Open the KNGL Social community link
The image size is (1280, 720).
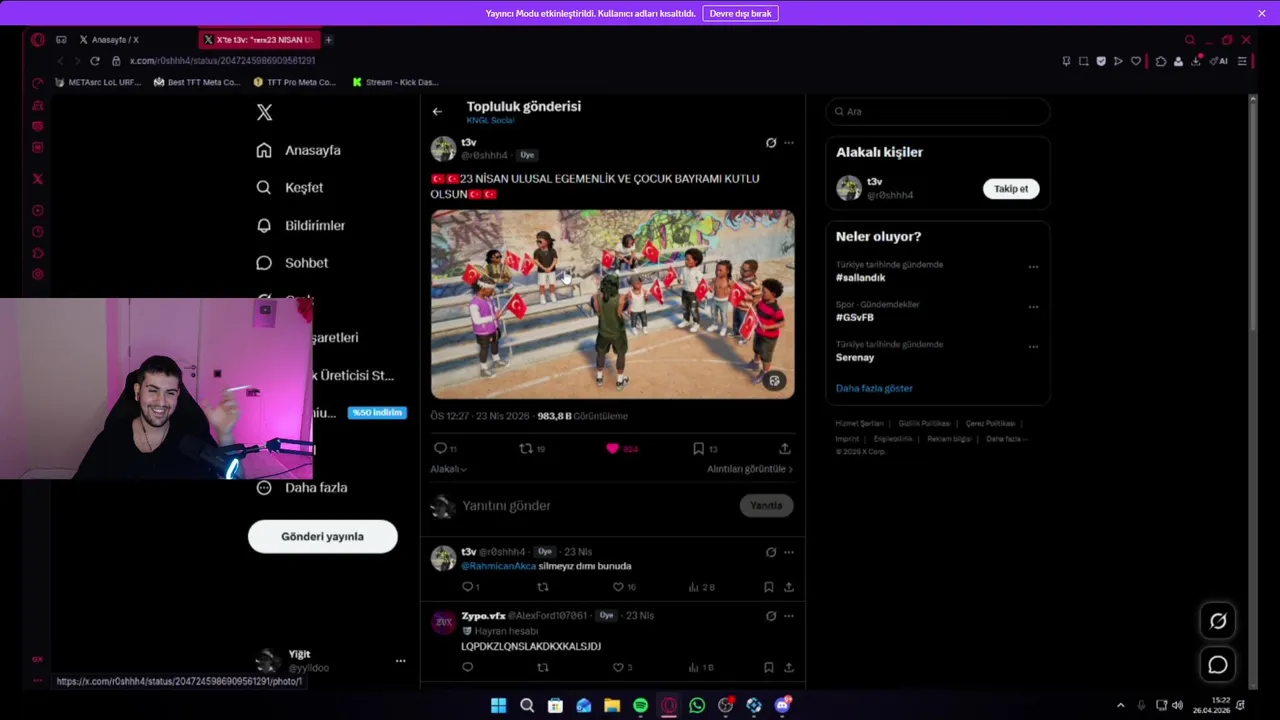coord(490,120)
